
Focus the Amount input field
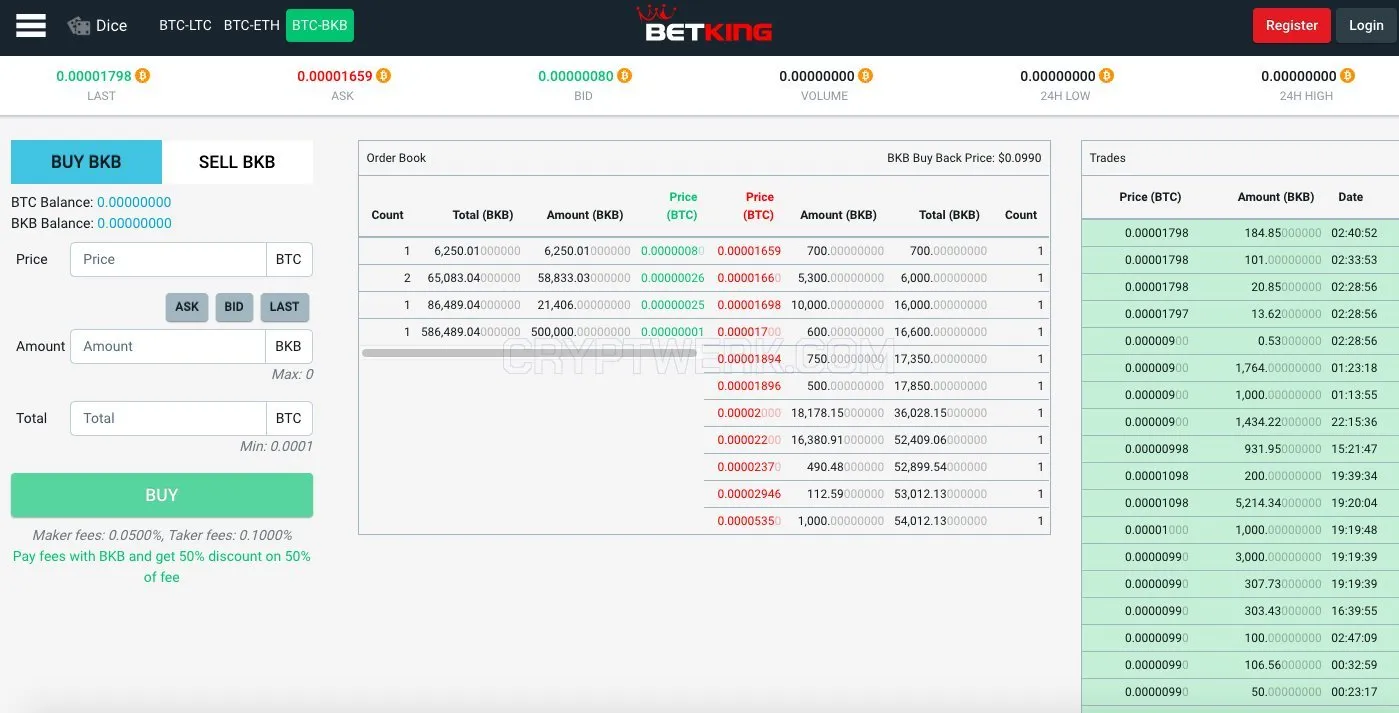[168, 346]
